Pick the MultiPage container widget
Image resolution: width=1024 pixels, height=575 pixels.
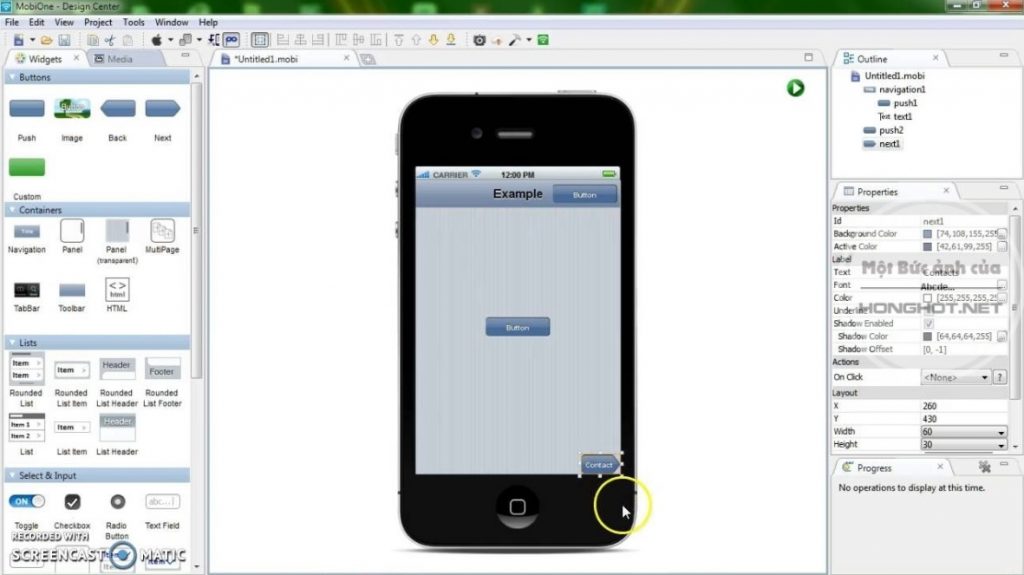coord(163,231)
